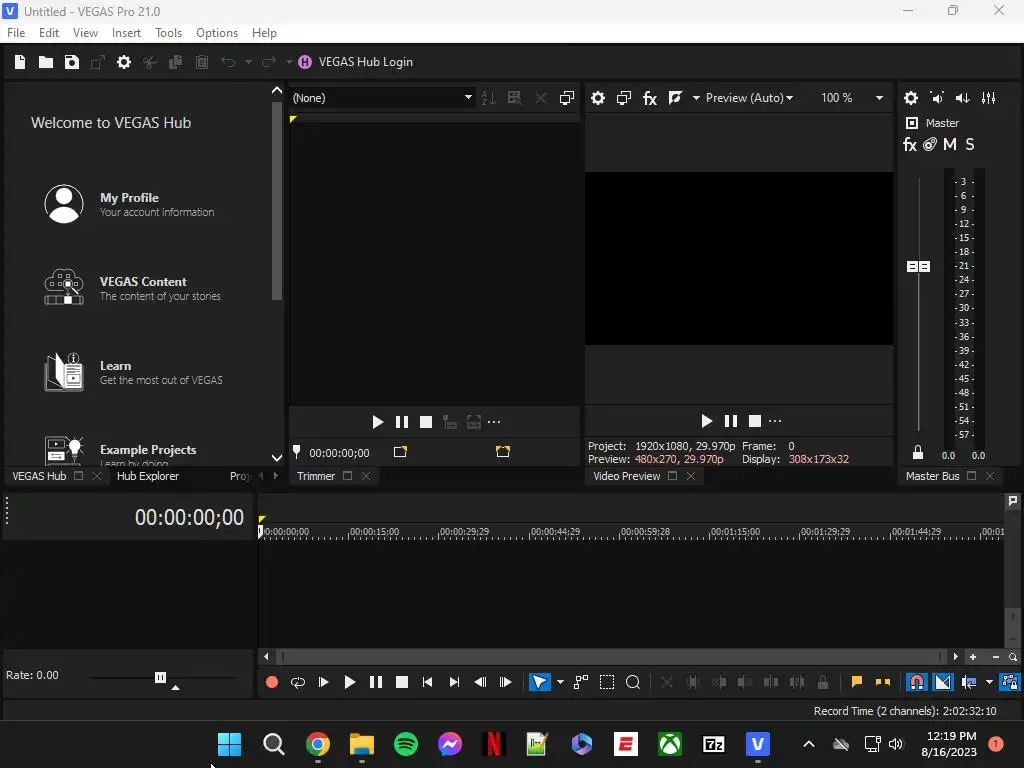Open the Help menu
Screen dimensions: 1024x768
point(264,33)
